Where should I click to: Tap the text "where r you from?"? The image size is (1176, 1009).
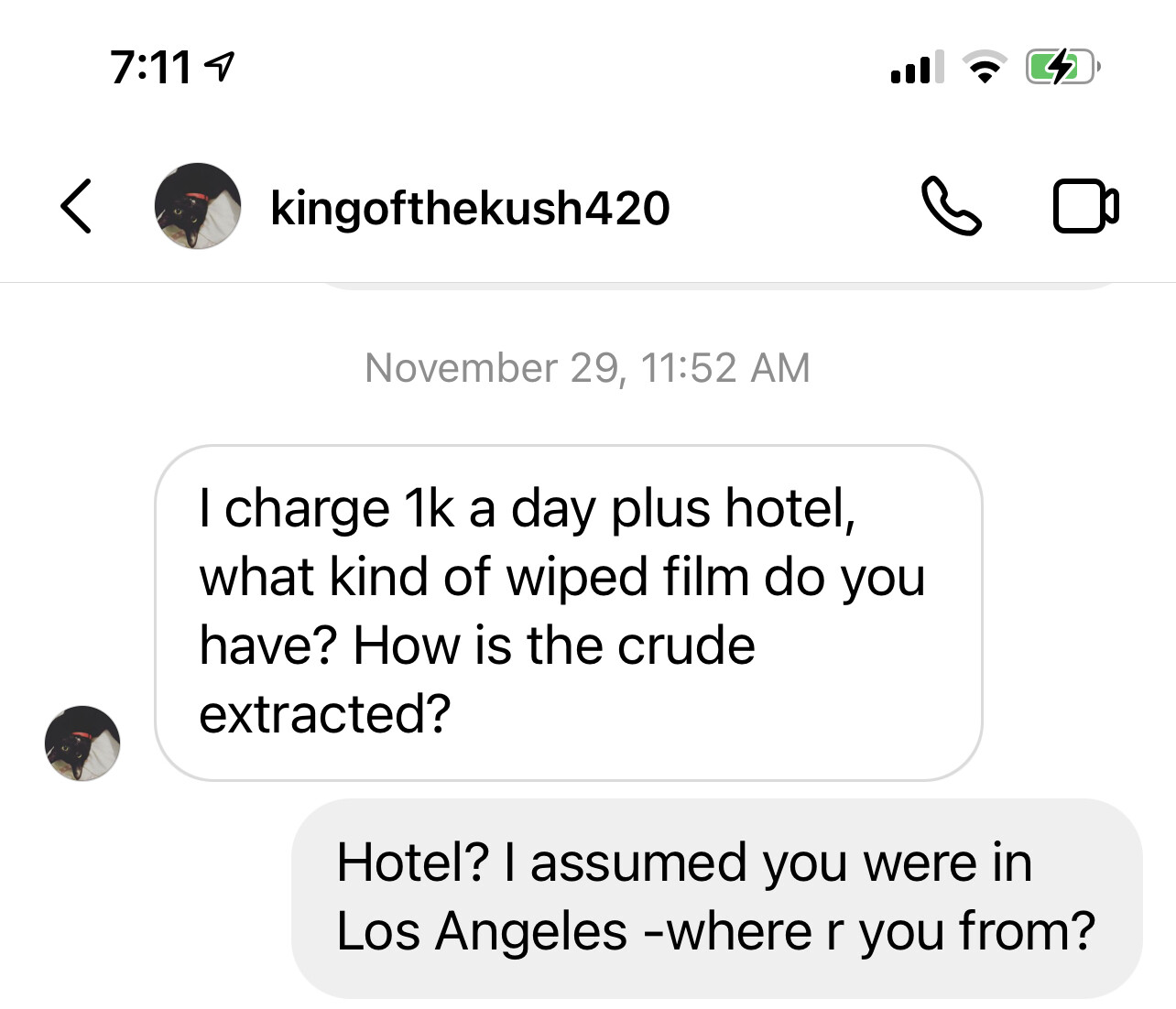click(879, 931)
